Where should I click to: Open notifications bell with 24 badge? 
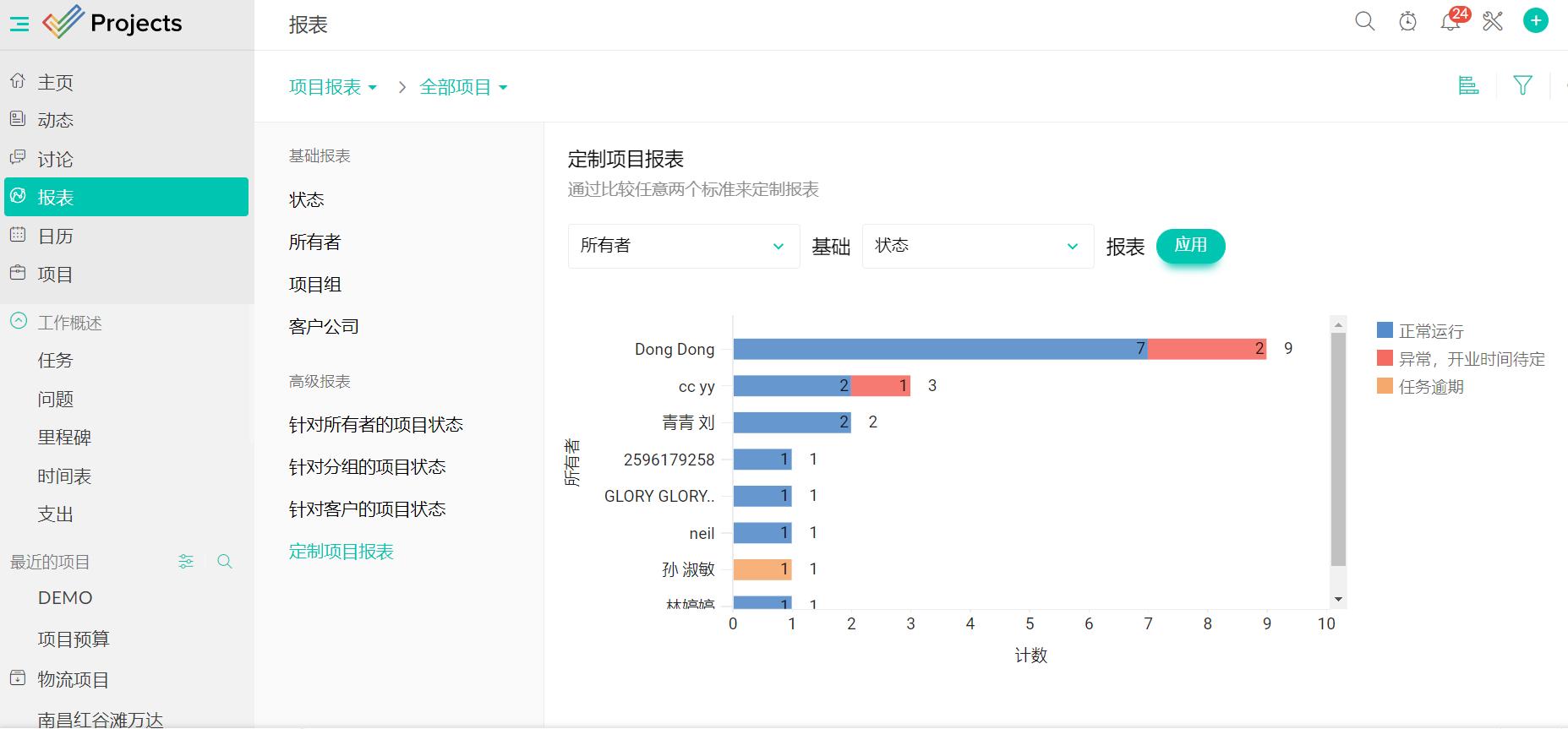(x=1451, y=21)
